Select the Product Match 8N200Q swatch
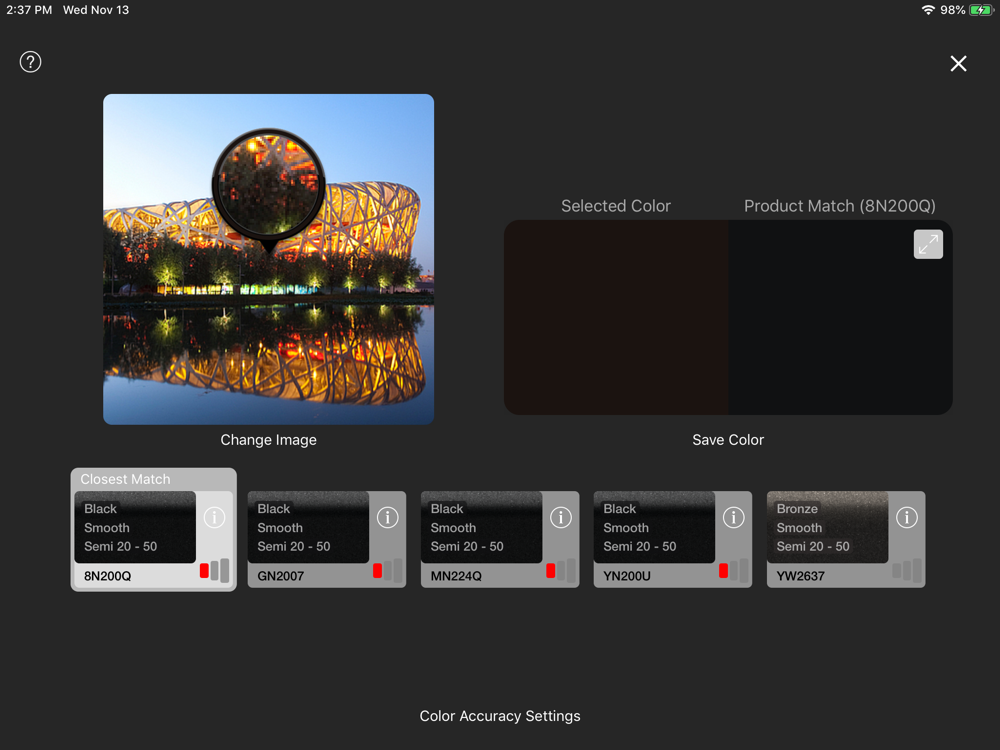The width and height of the screenshot is (1000, 750). pyautogui.click(x=841, y=318)
